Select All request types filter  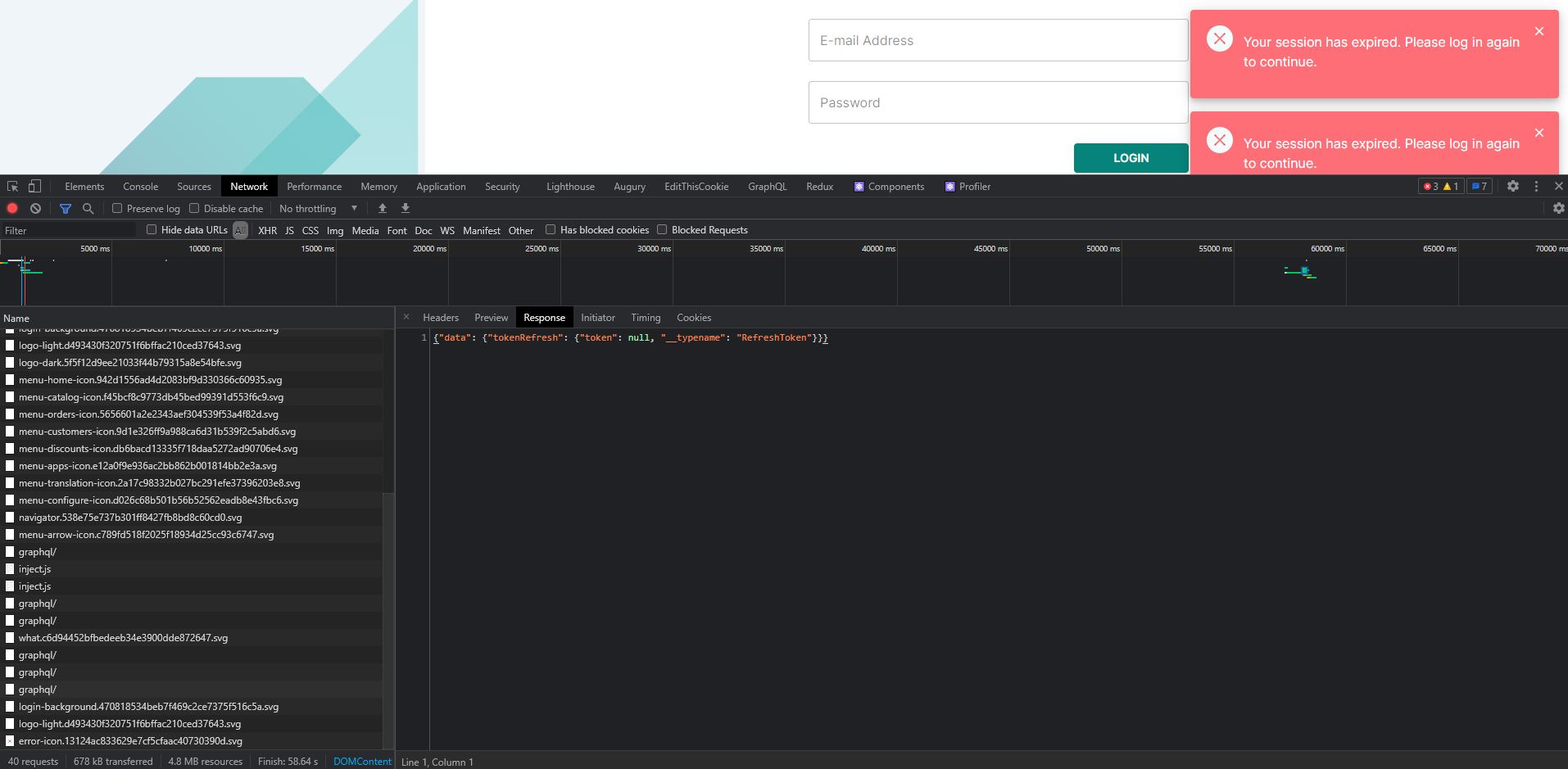(240, 231)
